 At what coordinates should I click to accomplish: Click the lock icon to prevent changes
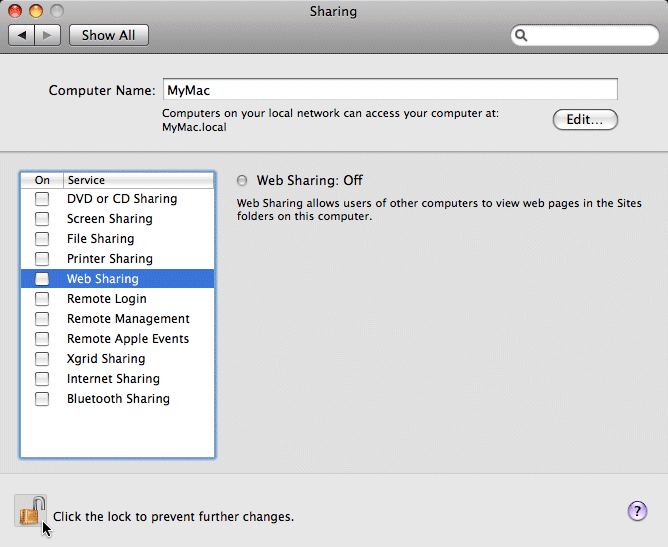click(x=30, y=511)
